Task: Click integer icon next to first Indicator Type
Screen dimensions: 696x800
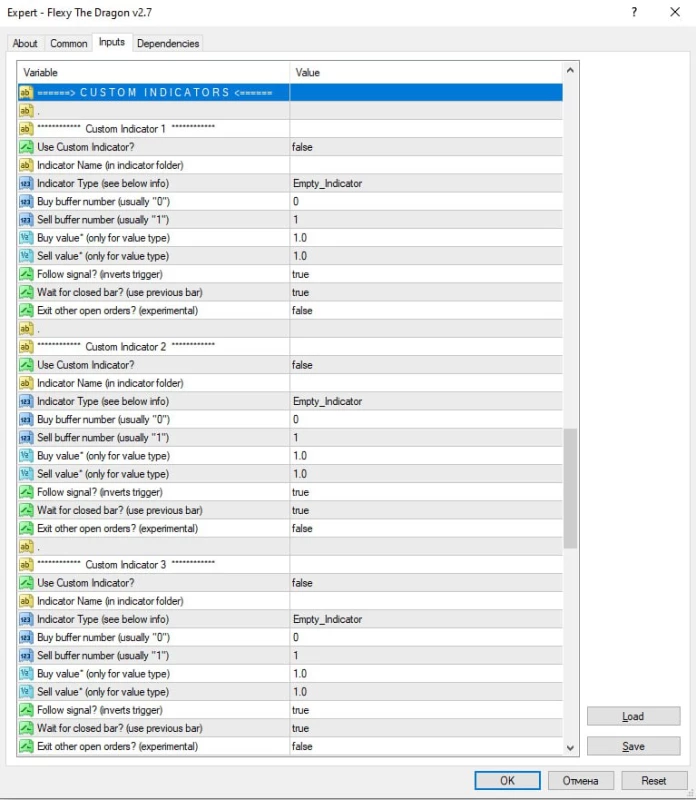Action: (x=26, y=184)
